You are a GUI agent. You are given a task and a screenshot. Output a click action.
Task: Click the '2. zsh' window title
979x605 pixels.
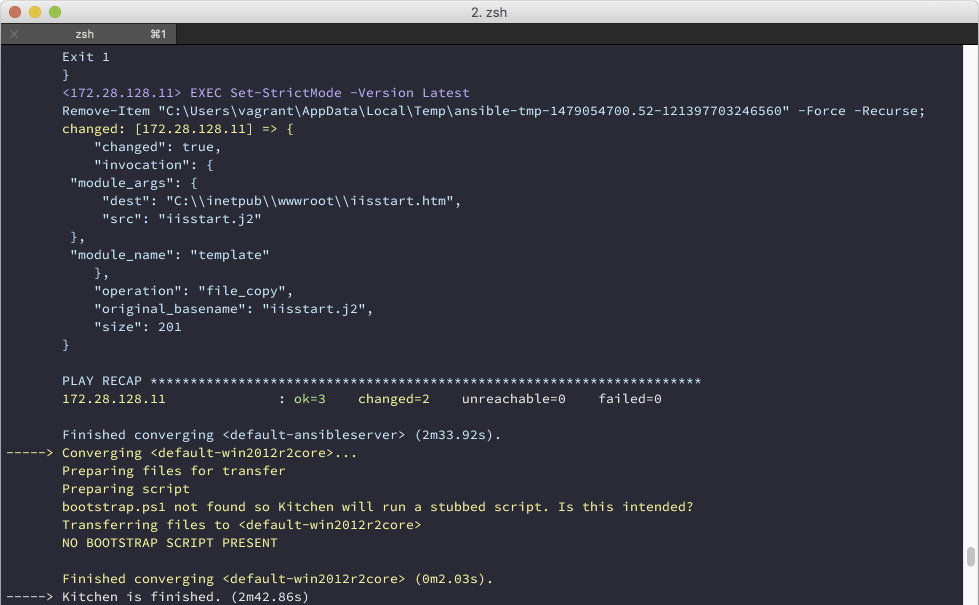[489, 11]
